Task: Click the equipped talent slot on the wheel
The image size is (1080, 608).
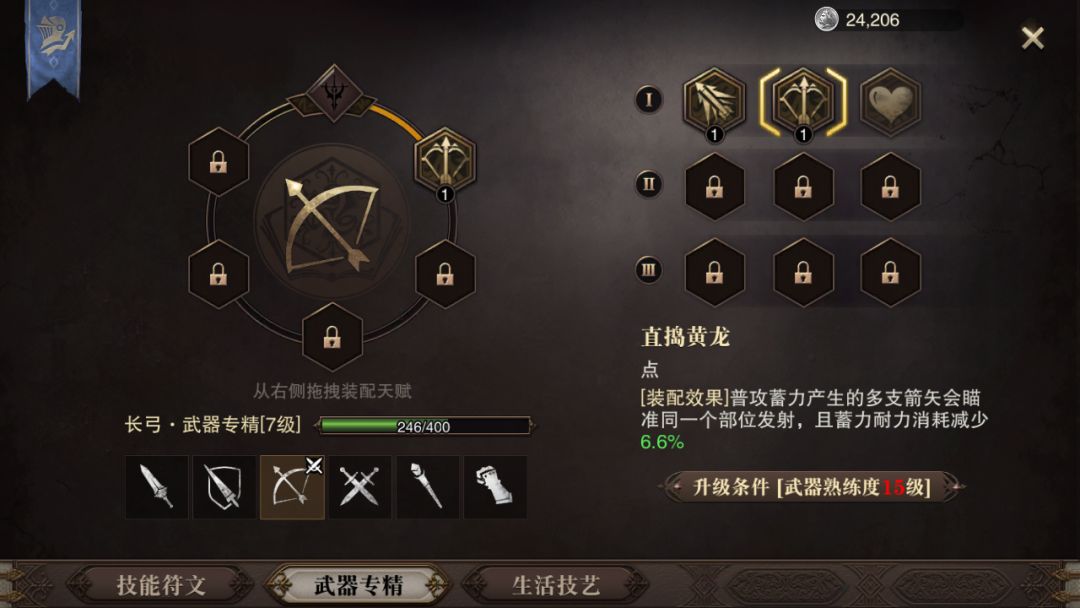Action: pyautogui.click(x=445, y=161)
